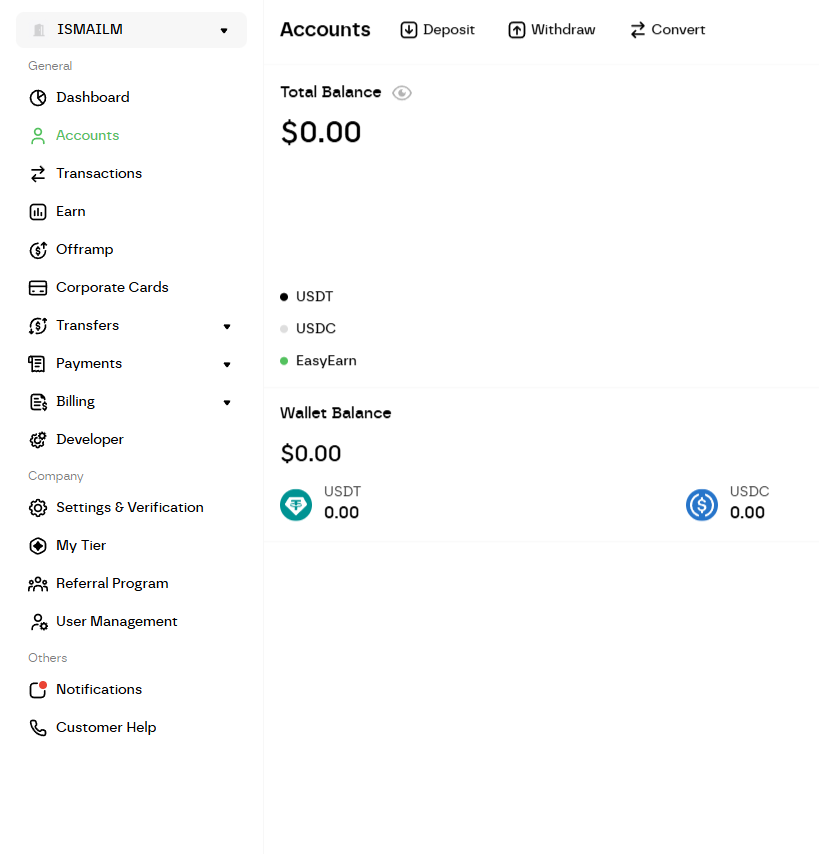Viewport: 819px width, 854px height.
Task: Click the Billing invoice icon
Action: click(x=38, y=402)
